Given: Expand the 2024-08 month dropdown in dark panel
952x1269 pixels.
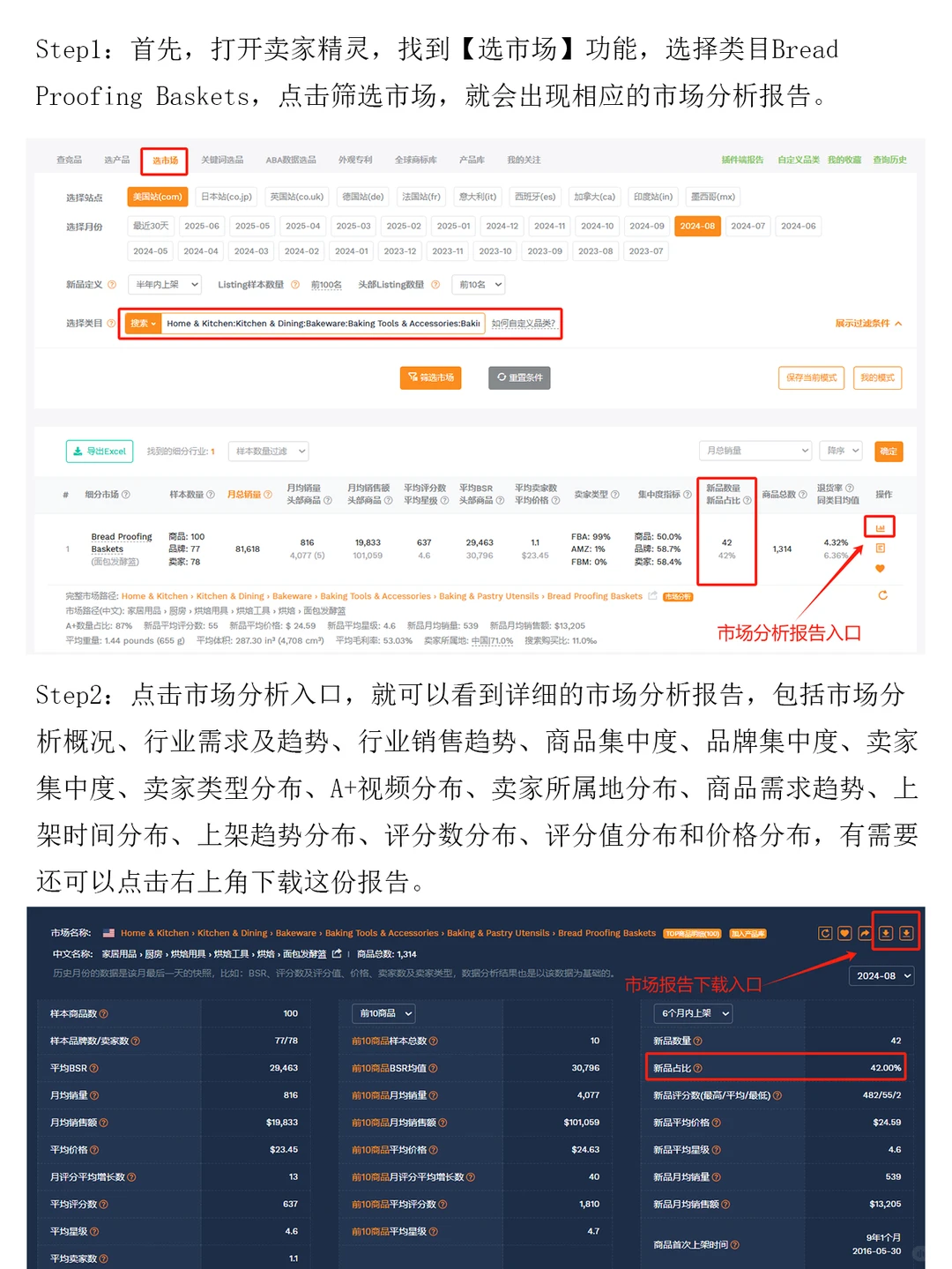Looking at the screenshot, I should (881, 976).
